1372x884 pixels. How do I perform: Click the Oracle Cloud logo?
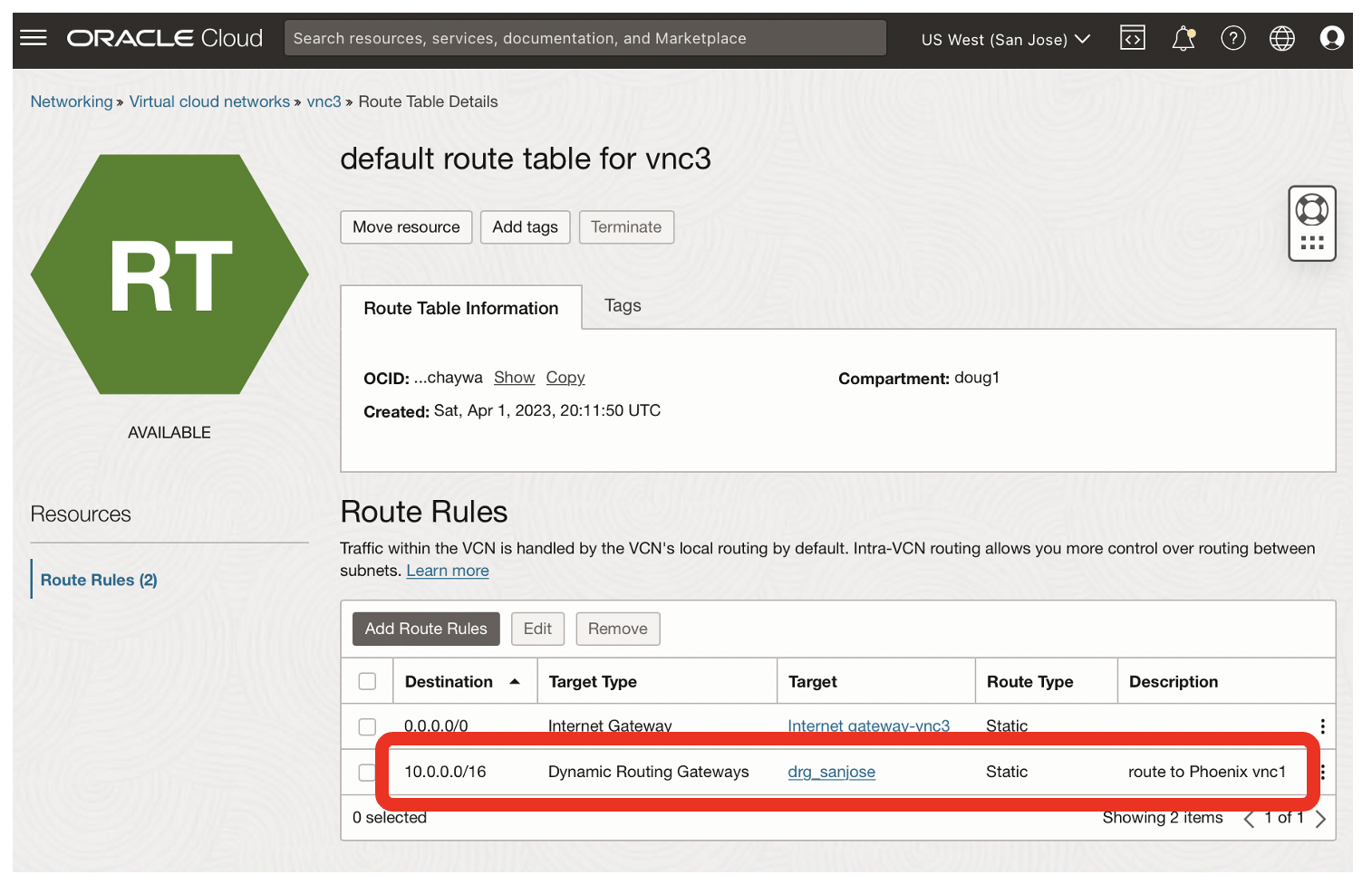(163, 37)
